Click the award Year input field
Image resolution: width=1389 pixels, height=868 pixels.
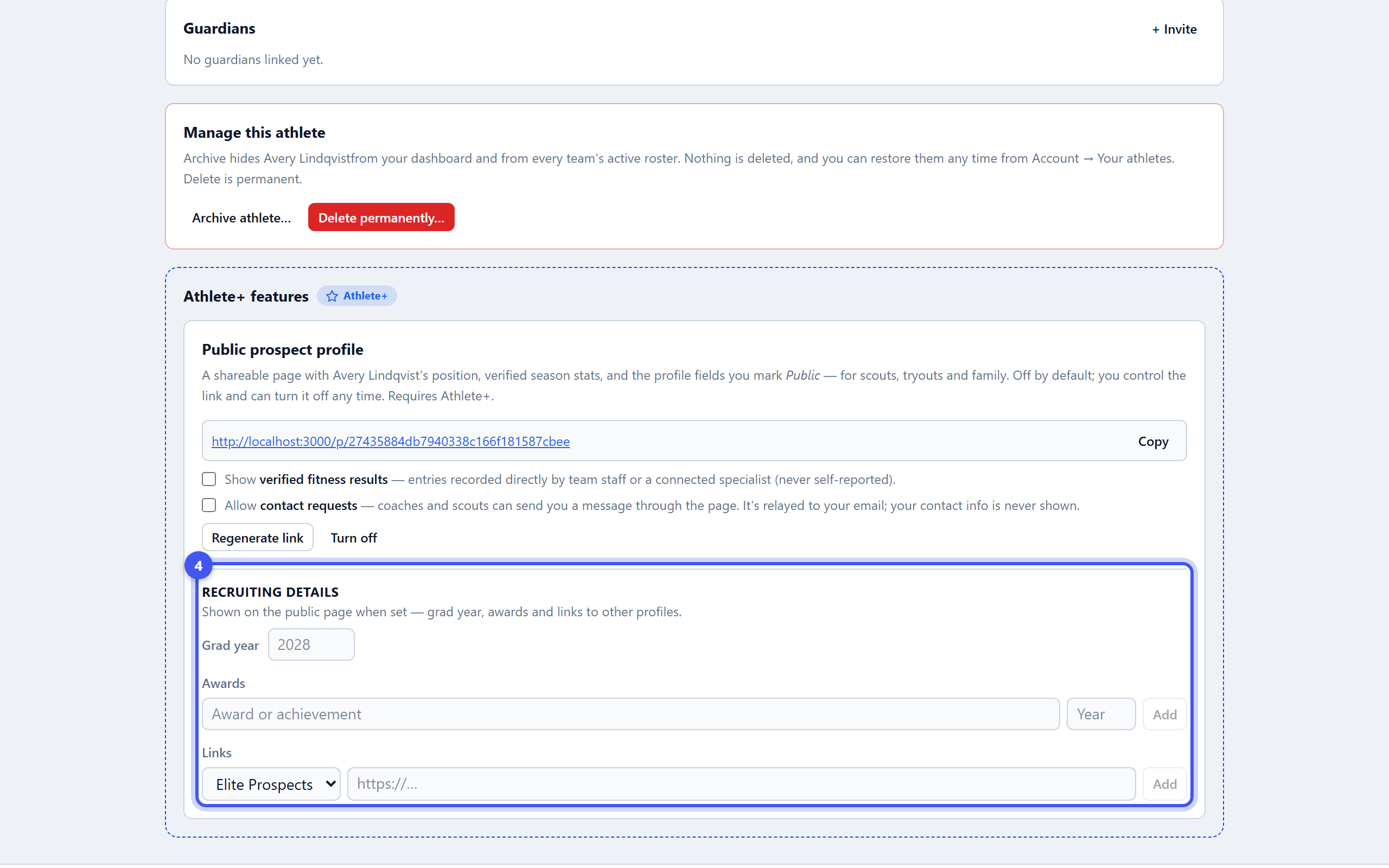coord(1101,714)
